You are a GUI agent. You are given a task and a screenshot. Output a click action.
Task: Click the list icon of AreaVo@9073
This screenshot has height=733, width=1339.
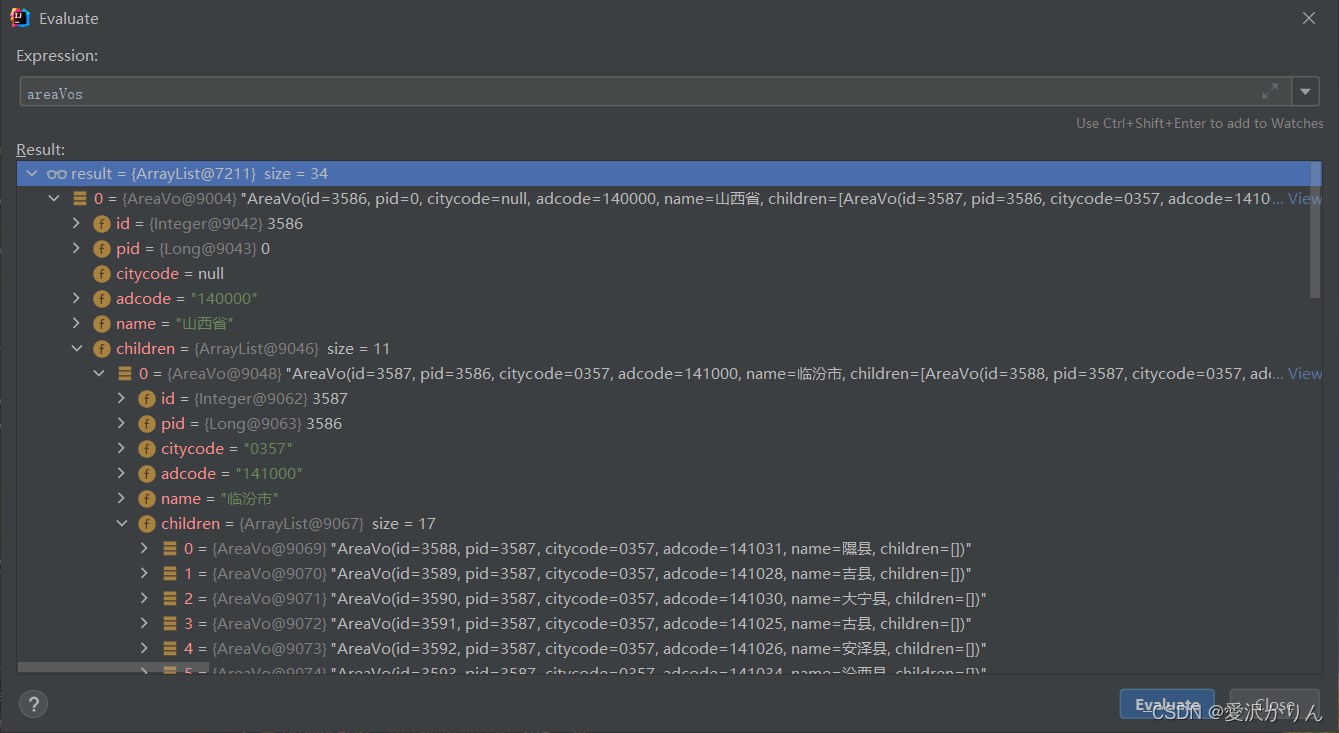170,649
